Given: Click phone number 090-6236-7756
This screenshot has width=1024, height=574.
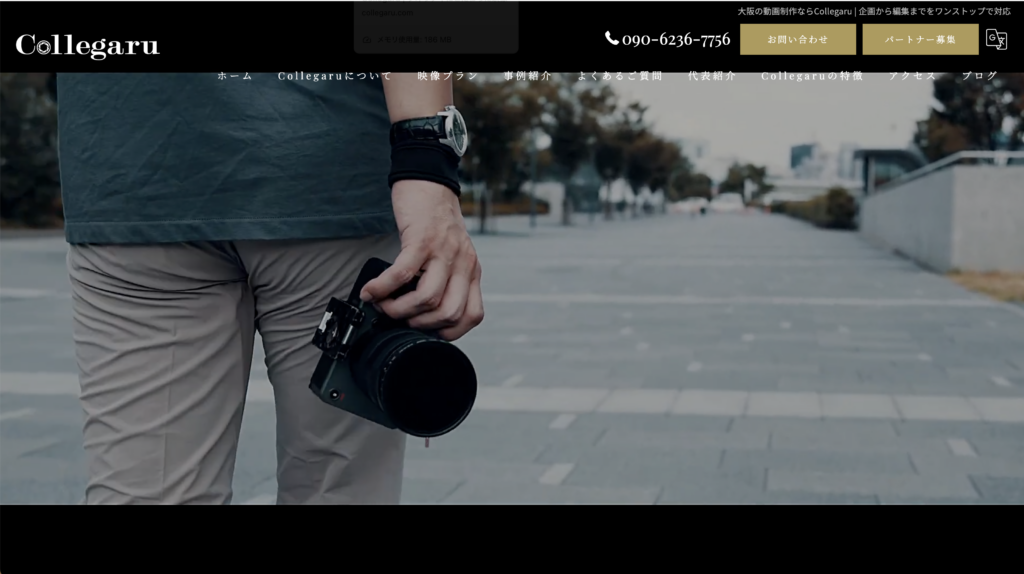Looking at the screenshot, I should pos(676,39).
